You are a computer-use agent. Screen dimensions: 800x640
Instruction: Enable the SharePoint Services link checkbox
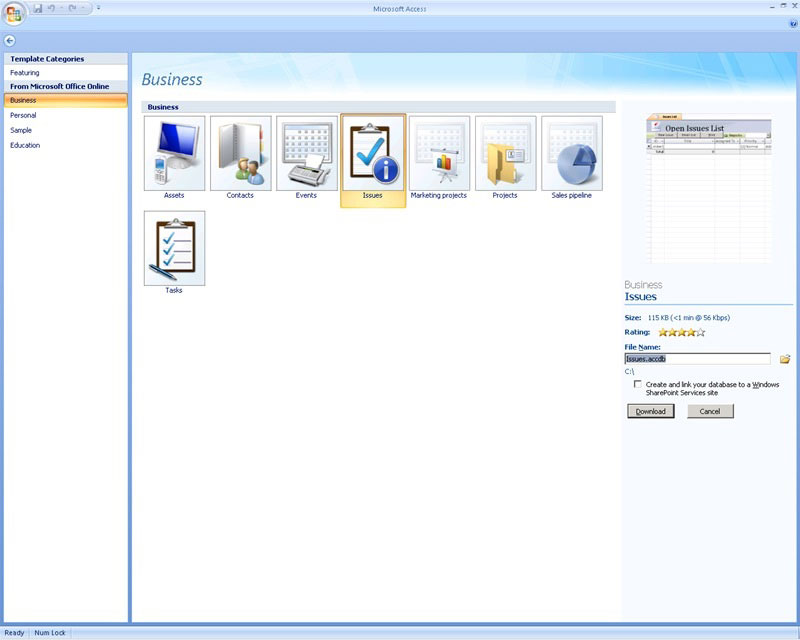pos(638,384)
